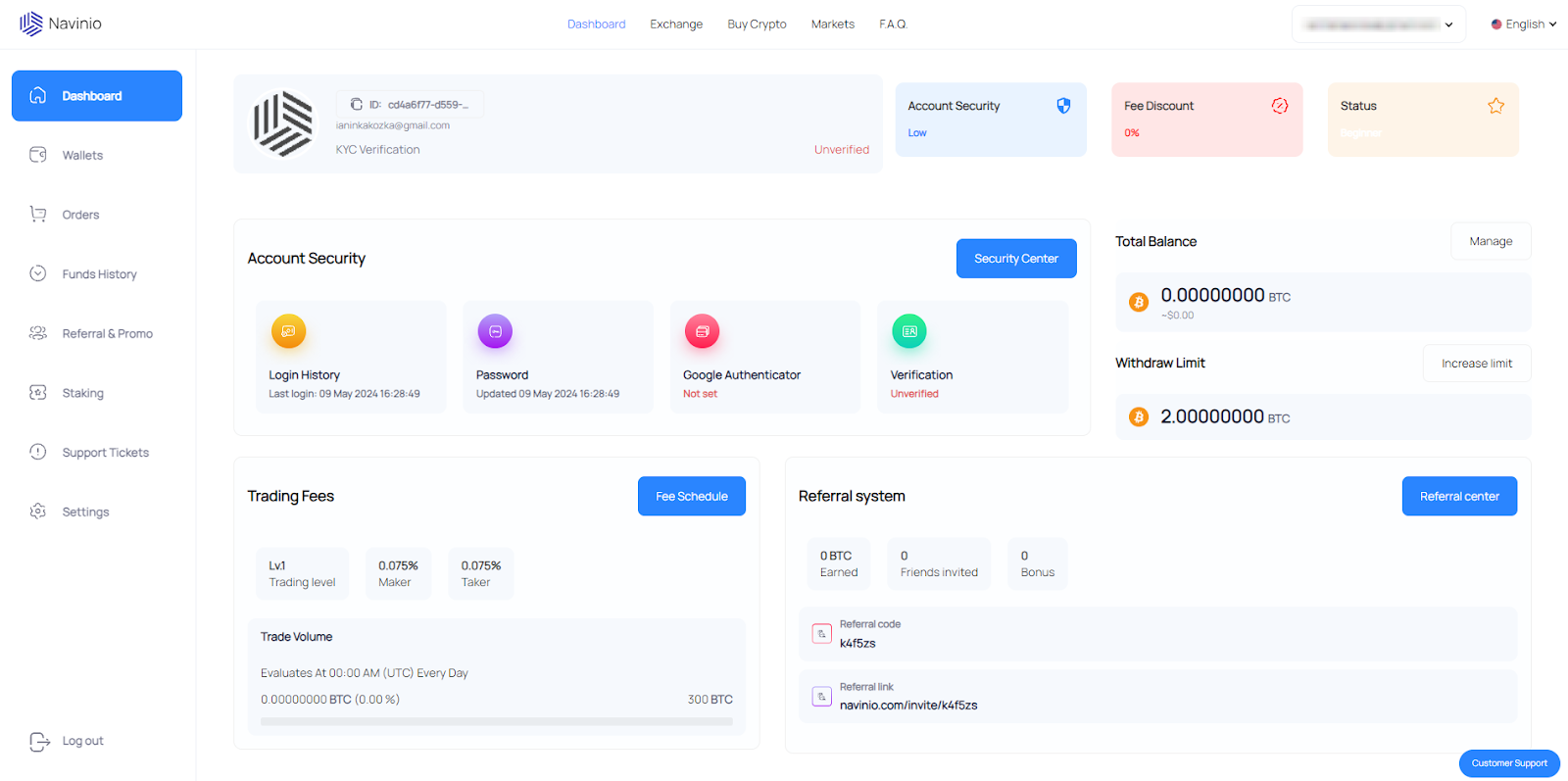1568x781 pixels.
Task: Click the 2.00000000 BTC withdraw limit value
Action: coord(1225,416)
